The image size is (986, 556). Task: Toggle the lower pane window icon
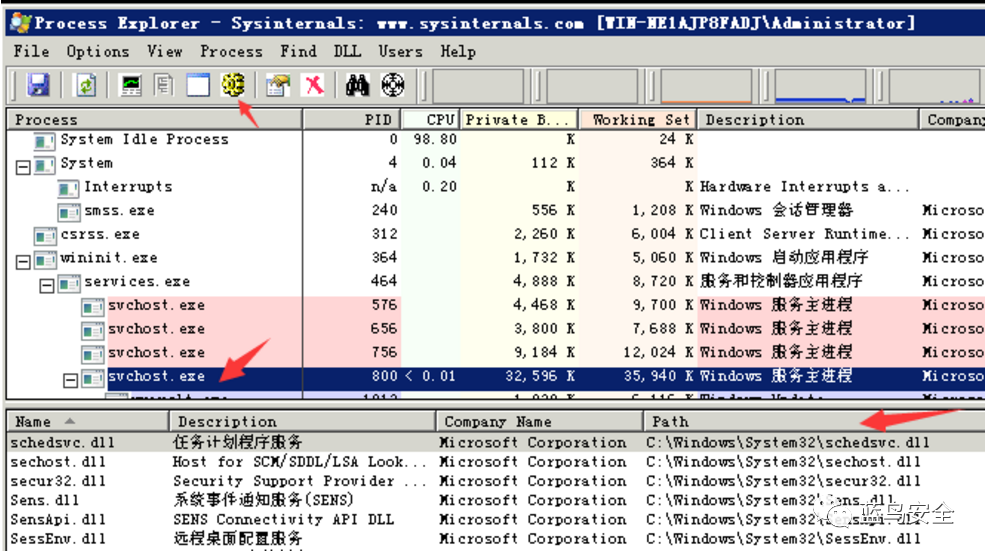[x=198, y=86]
